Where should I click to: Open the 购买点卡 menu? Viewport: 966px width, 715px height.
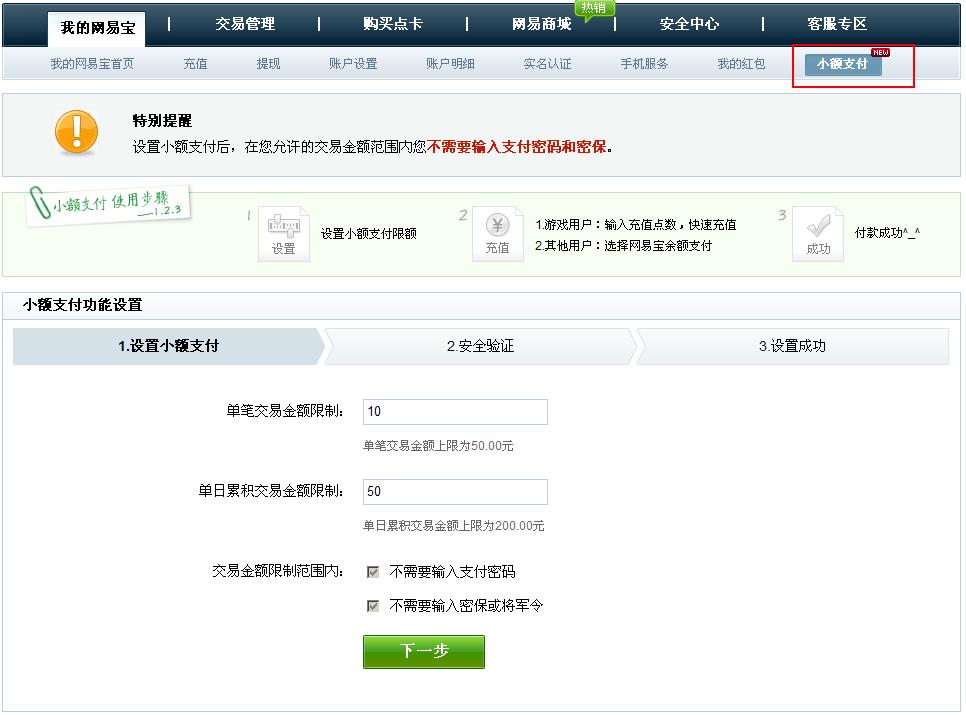pyautogui.click(x=392, y=24)
